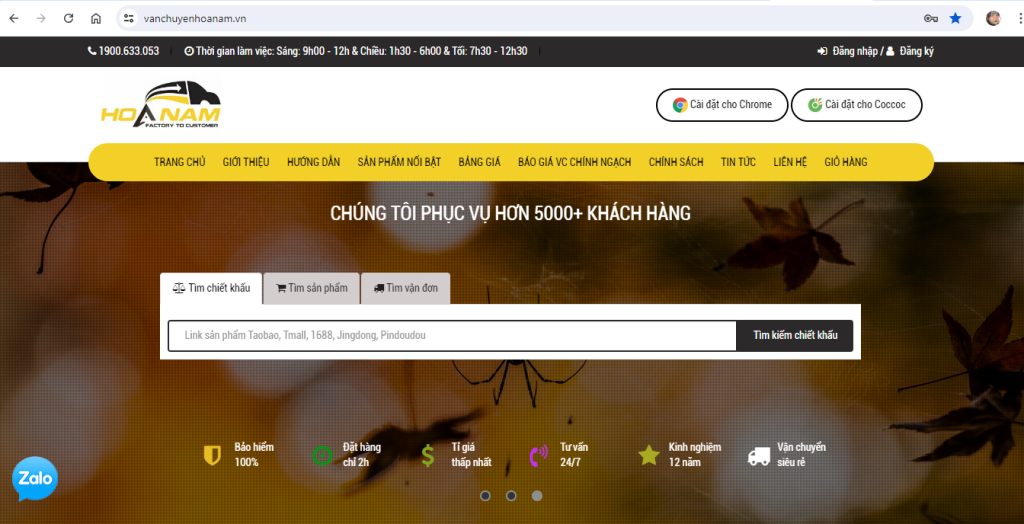Image resolution: width=1024 pixels, height=524 pixels.
Task: Open the GIỎ HÀNG cart menu item
Action: pyautogui.click(x=846, y=162)
